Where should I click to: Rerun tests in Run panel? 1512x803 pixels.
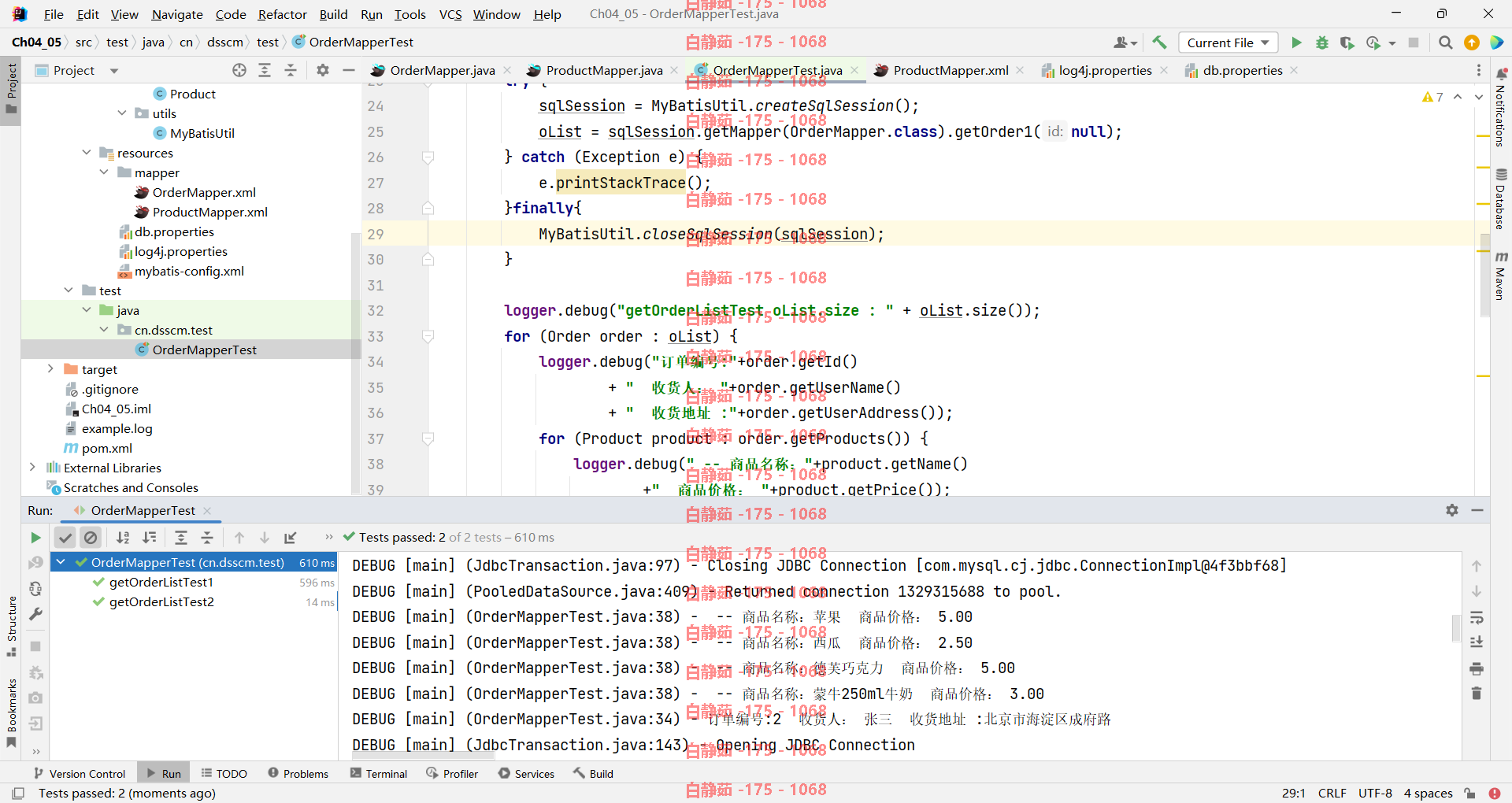[x=35, y=538]
